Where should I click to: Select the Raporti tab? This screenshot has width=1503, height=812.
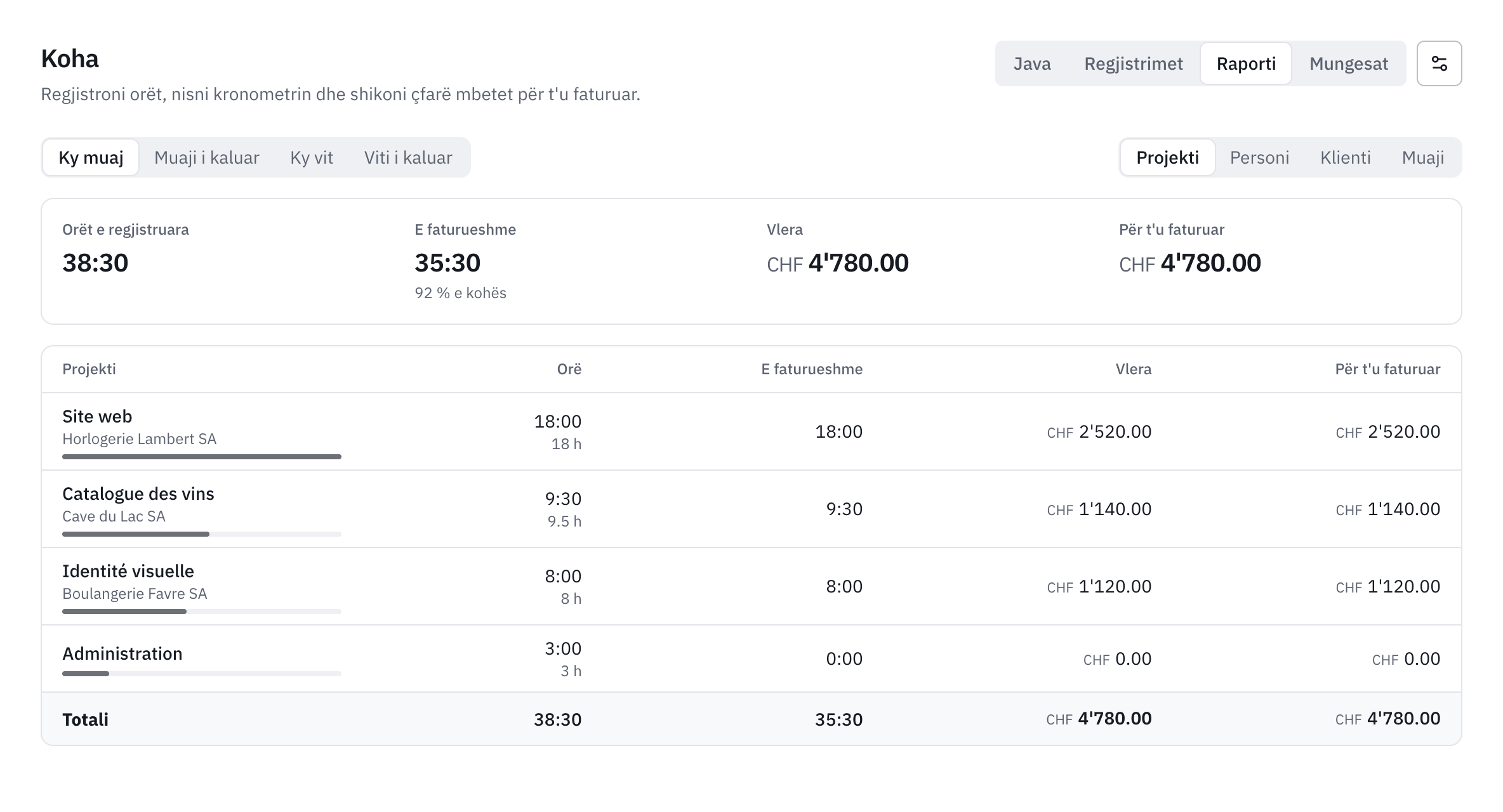tap(1246, 63)
